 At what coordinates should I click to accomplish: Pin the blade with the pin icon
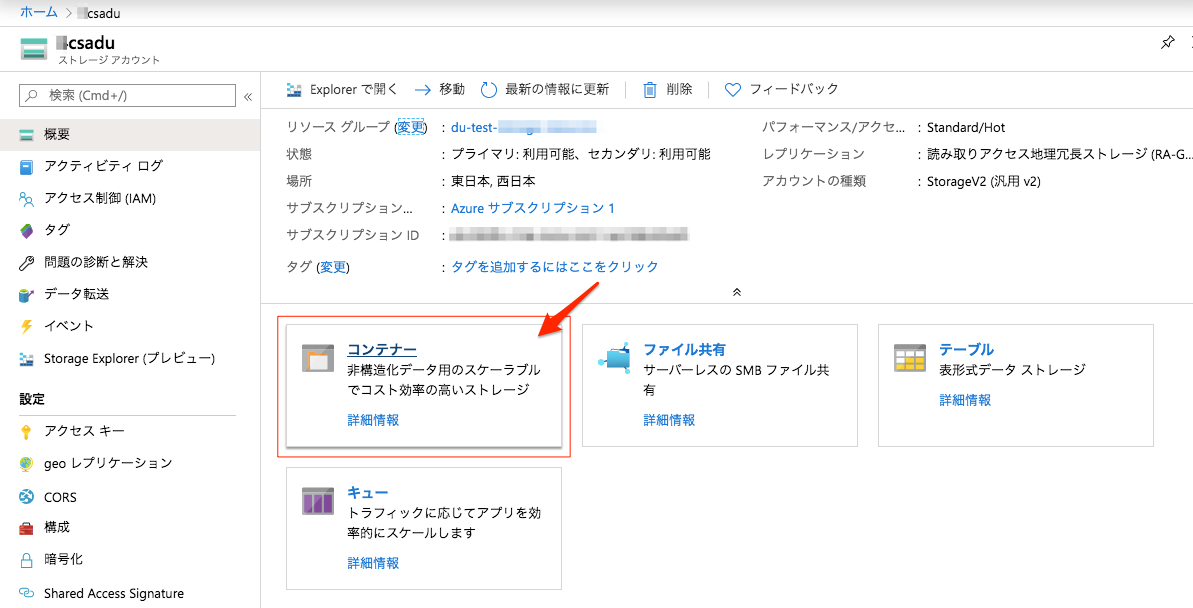click(1168, 43)
